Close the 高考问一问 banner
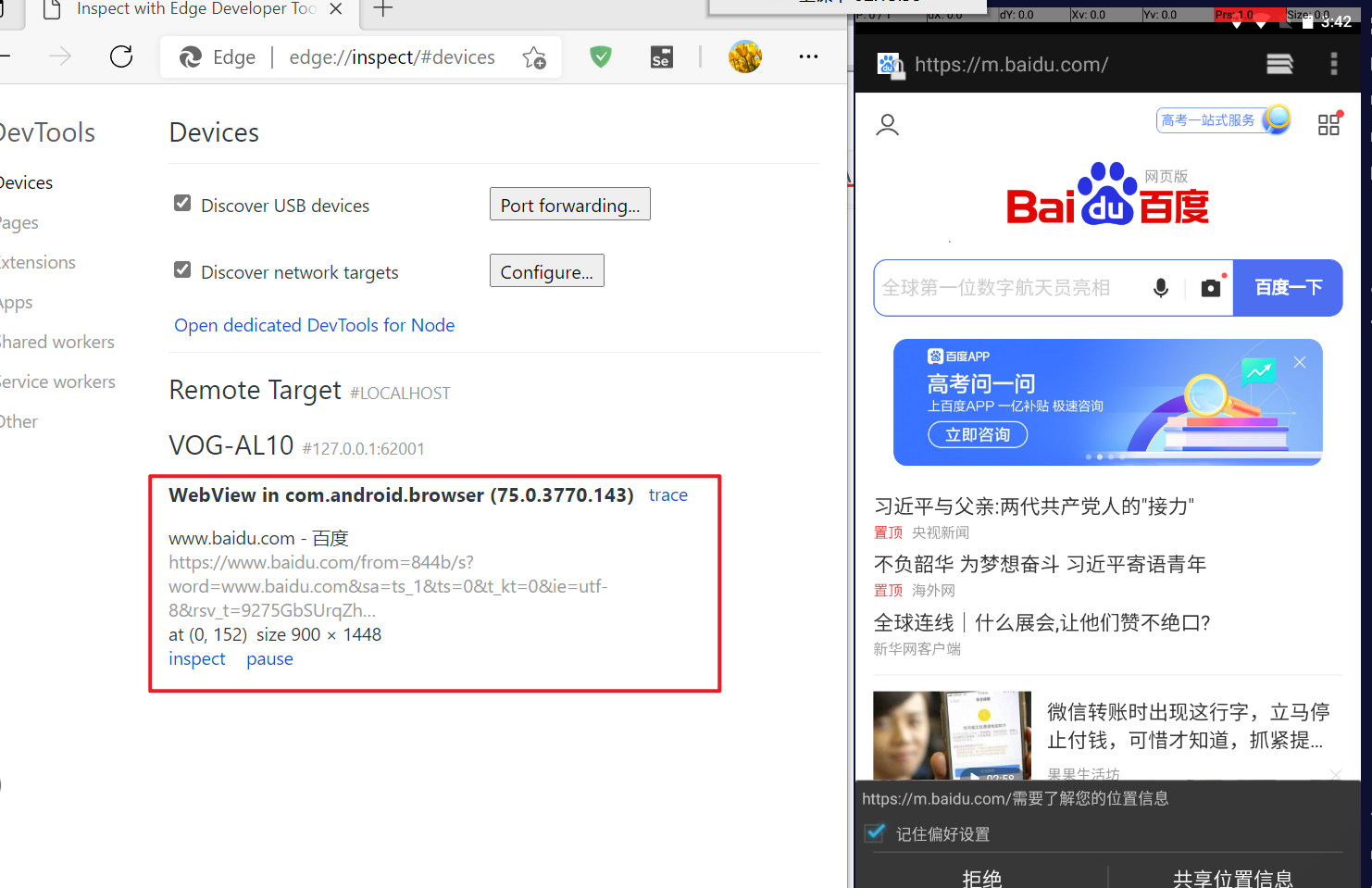This screenshot has height=888, width=1372. [x=1300, y=362]
